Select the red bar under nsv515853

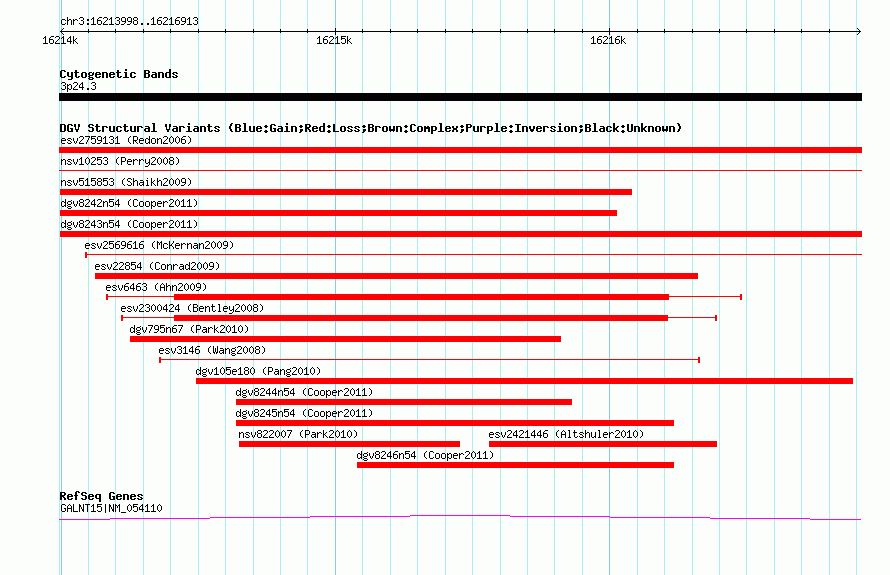(345, 192)
